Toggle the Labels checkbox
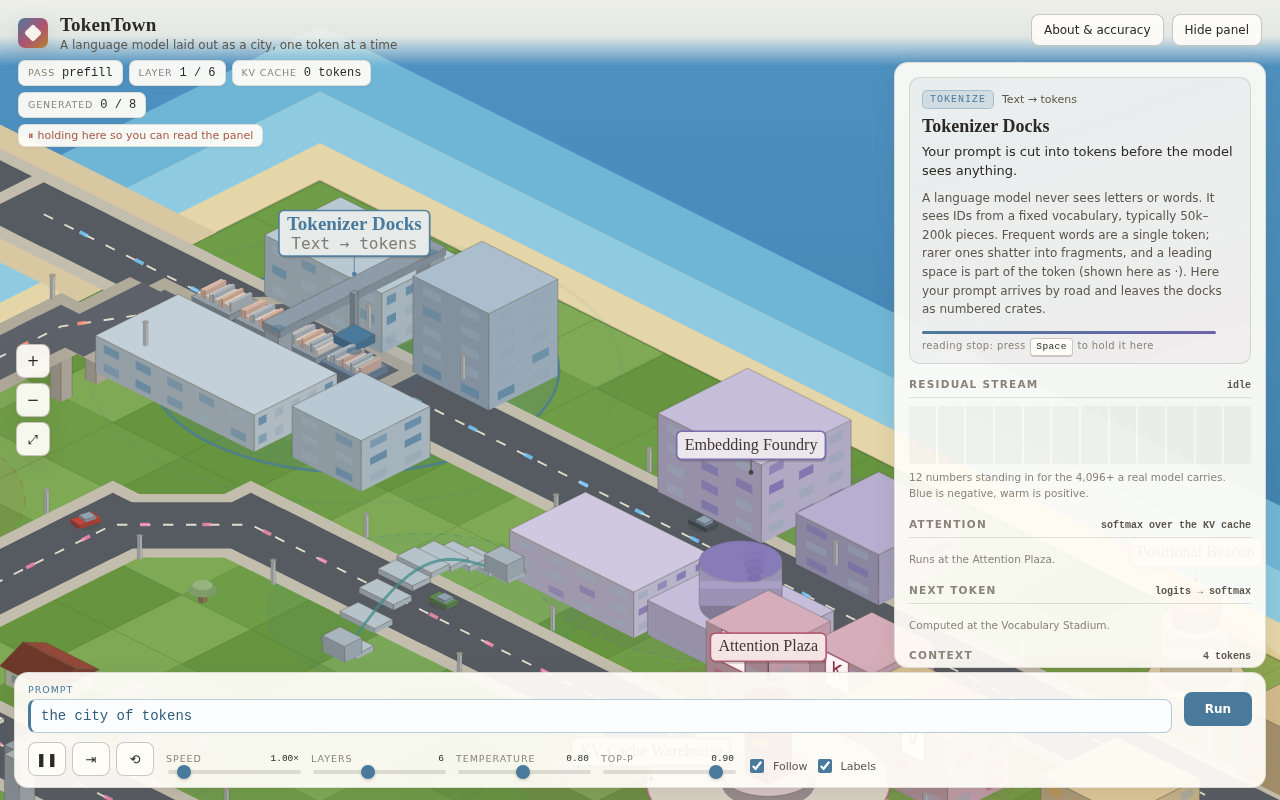 point(825,766)
